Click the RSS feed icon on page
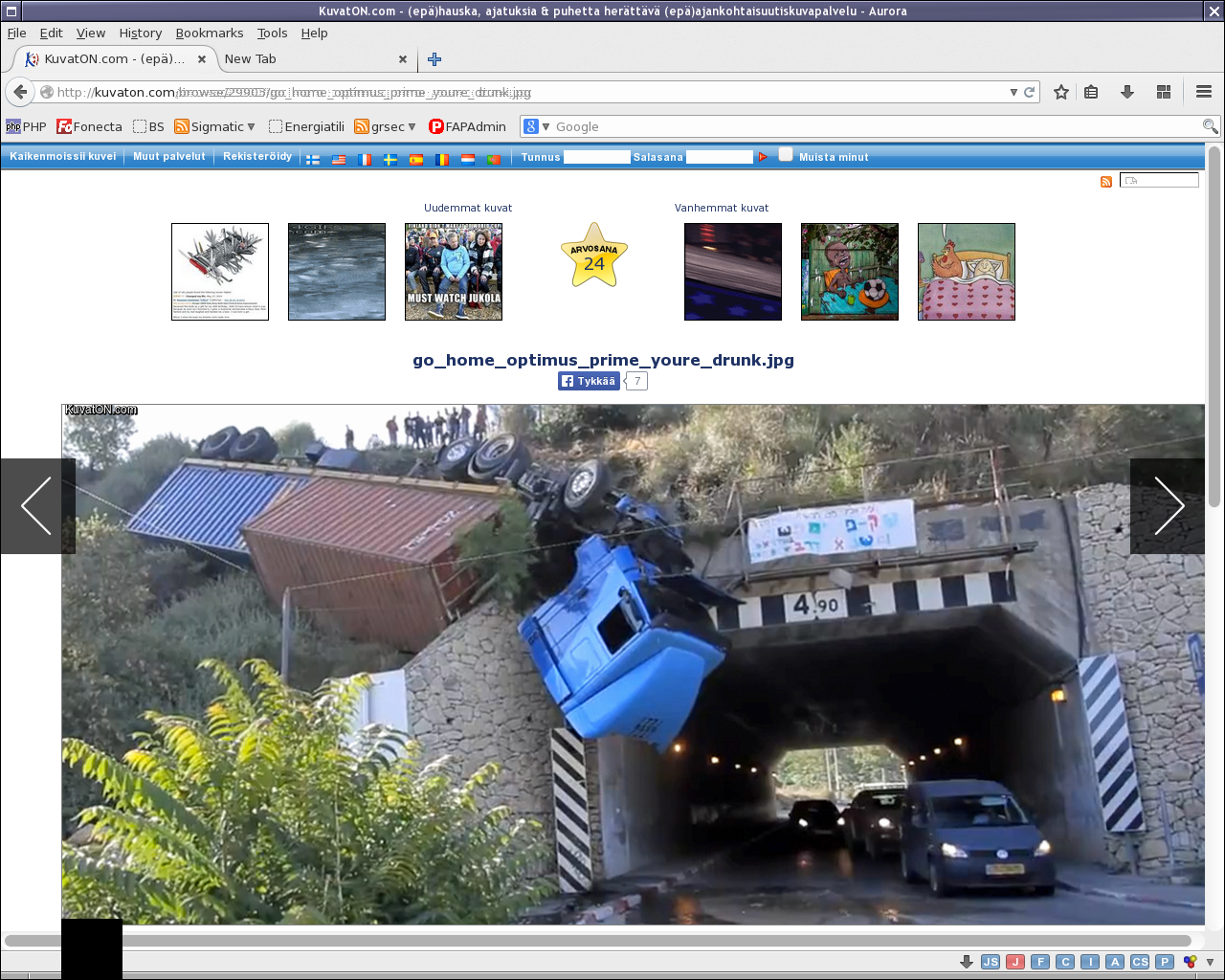Screen dimensions: 1225x980 pos(1106,182)
